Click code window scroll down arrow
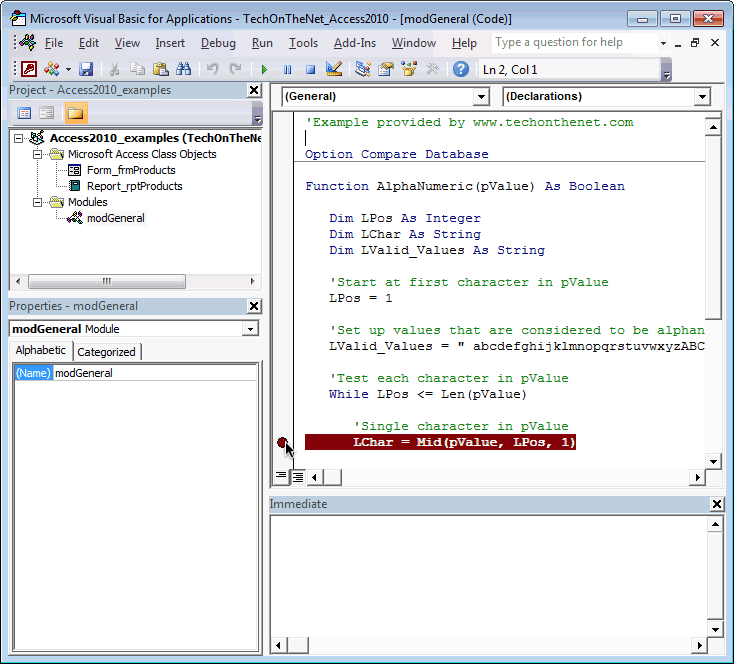Viewport: 734px width, 664px height. tap(713, 462)
